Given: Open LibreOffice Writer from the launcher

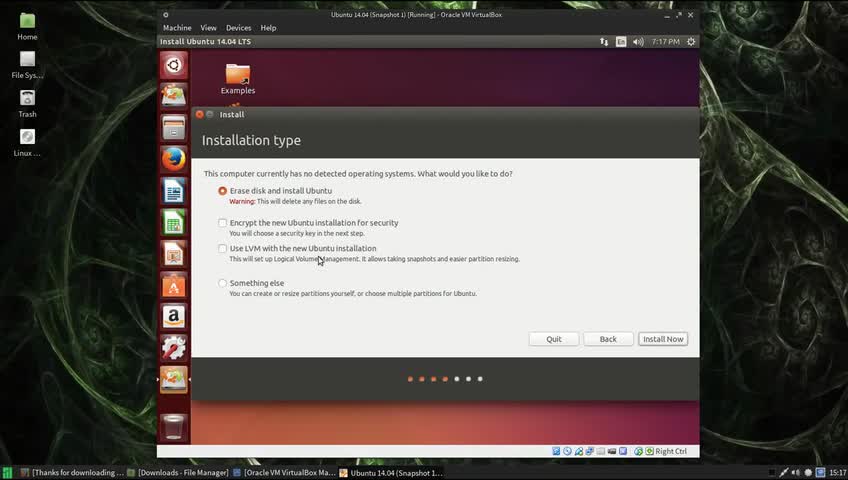Looking at the screenshot, I should click(x=174, y=191).
